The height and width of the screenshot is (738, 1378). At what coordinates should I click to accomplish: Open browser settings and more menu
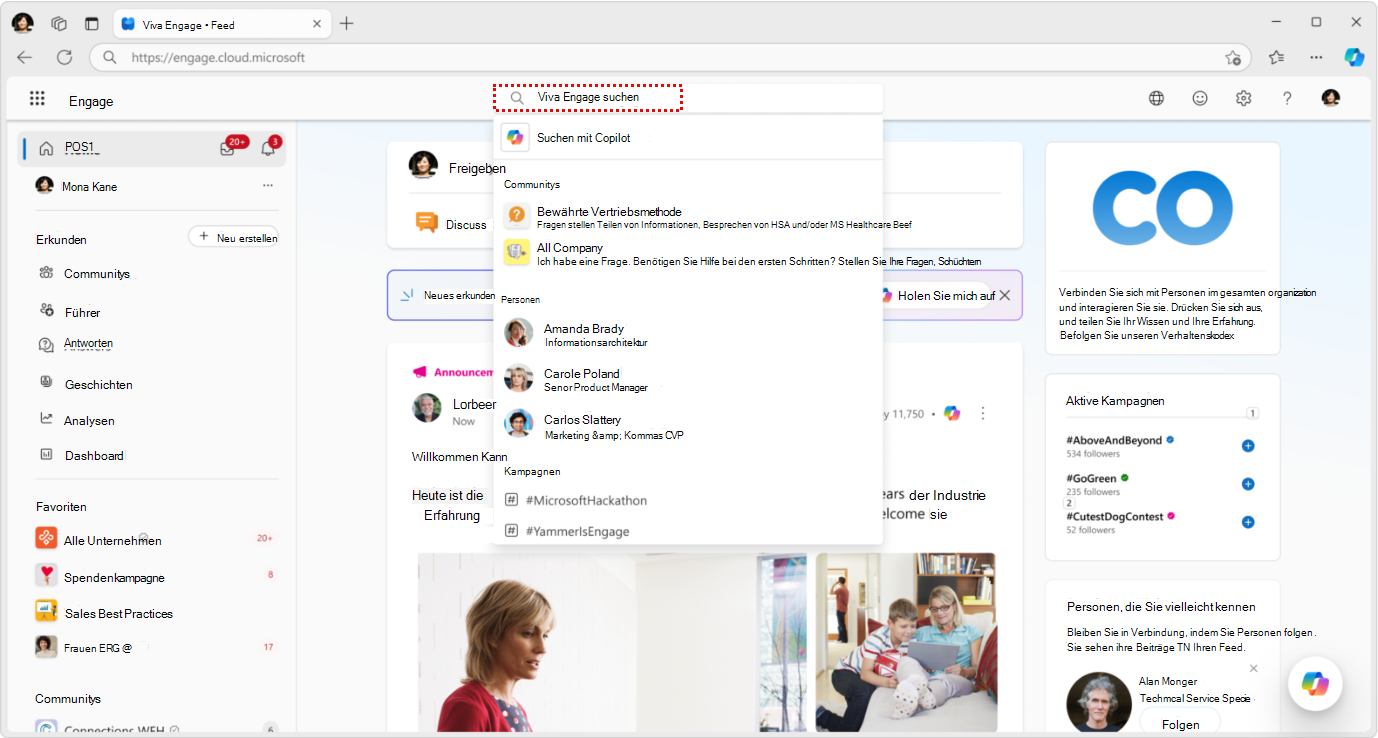[1316, 58]
